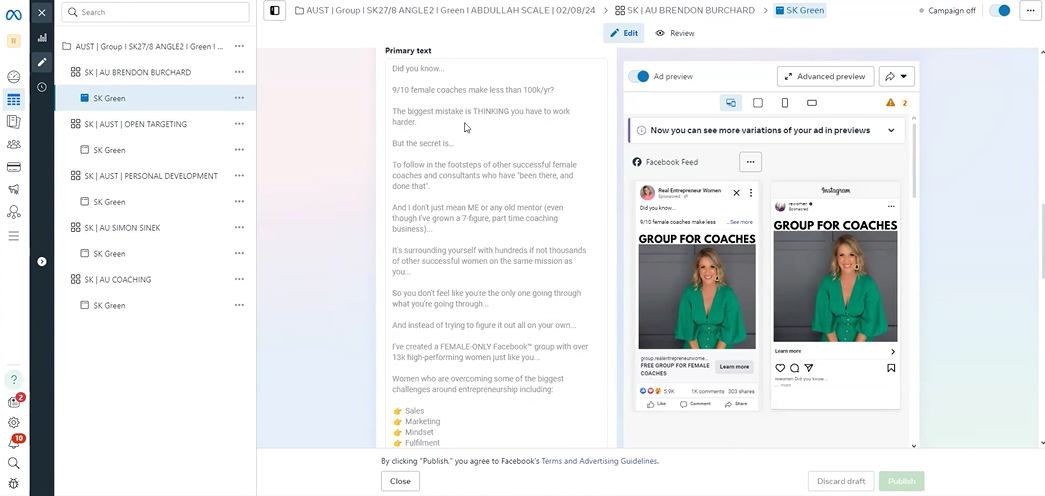Open the help question mark icon
The image size is (1045, 496).
[14, 380]
